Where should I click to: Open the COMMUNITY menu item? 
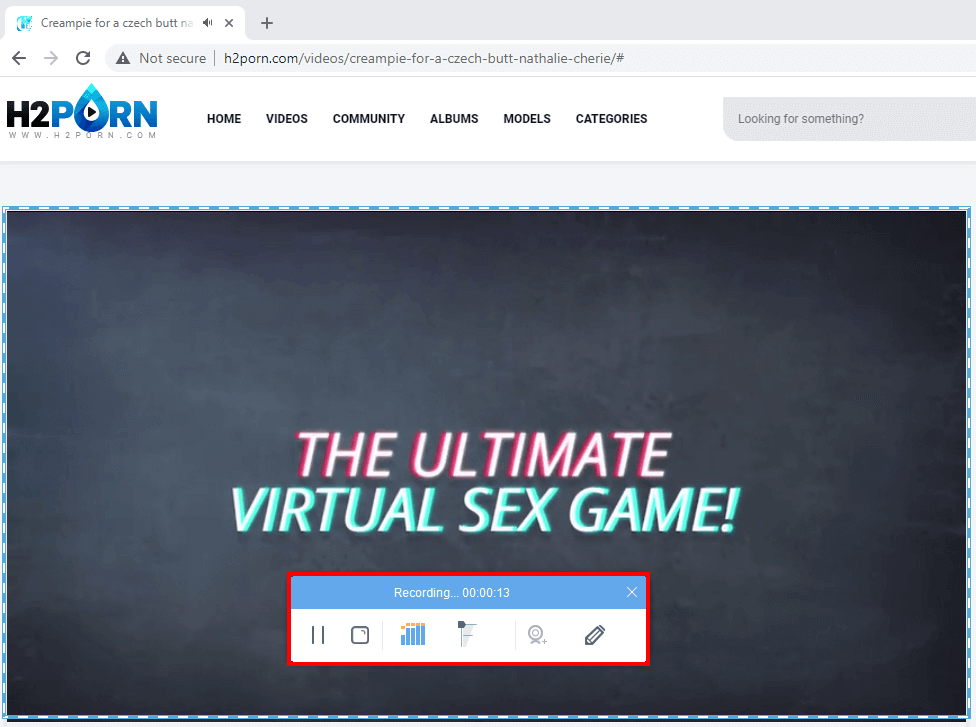pos(368,118)
